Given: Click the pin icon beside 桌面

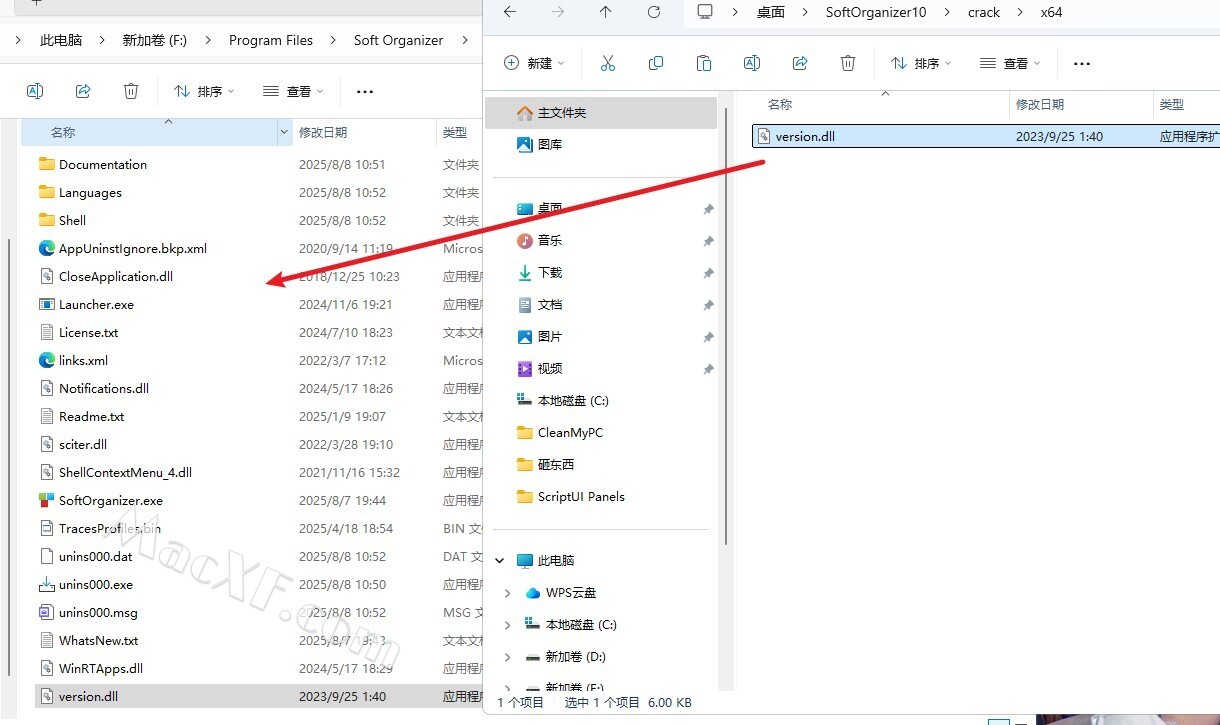Looking at the screenshot, I should tap(708, 209).
